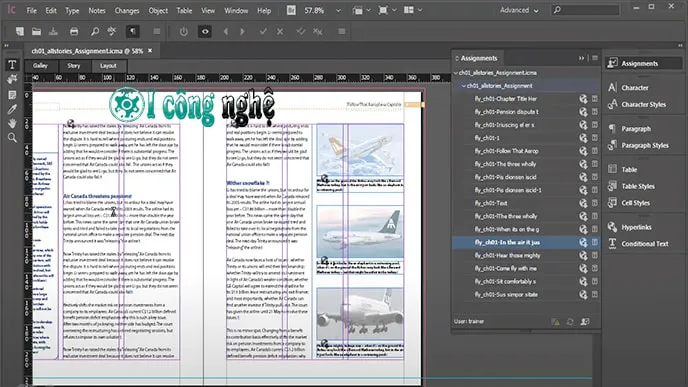Image resolution: width=688 pixels, height=387 pixels.
Task: Select the Eyedropper tool
Action: point(12,109)
